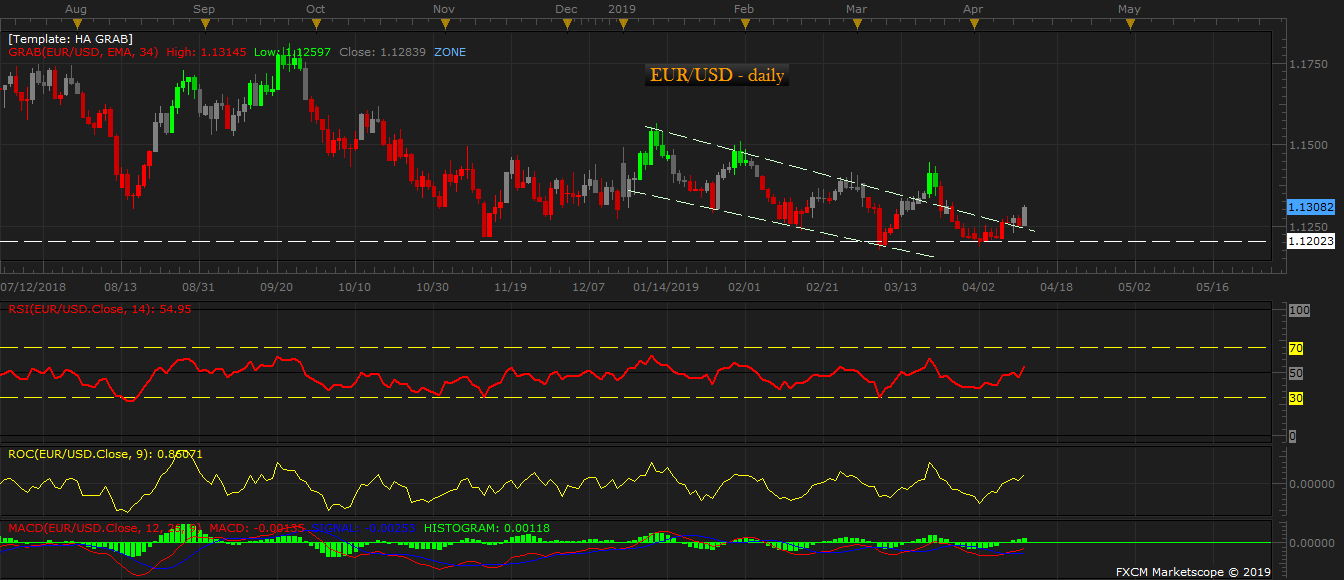Click the current price tag 1.13082

1311,207
